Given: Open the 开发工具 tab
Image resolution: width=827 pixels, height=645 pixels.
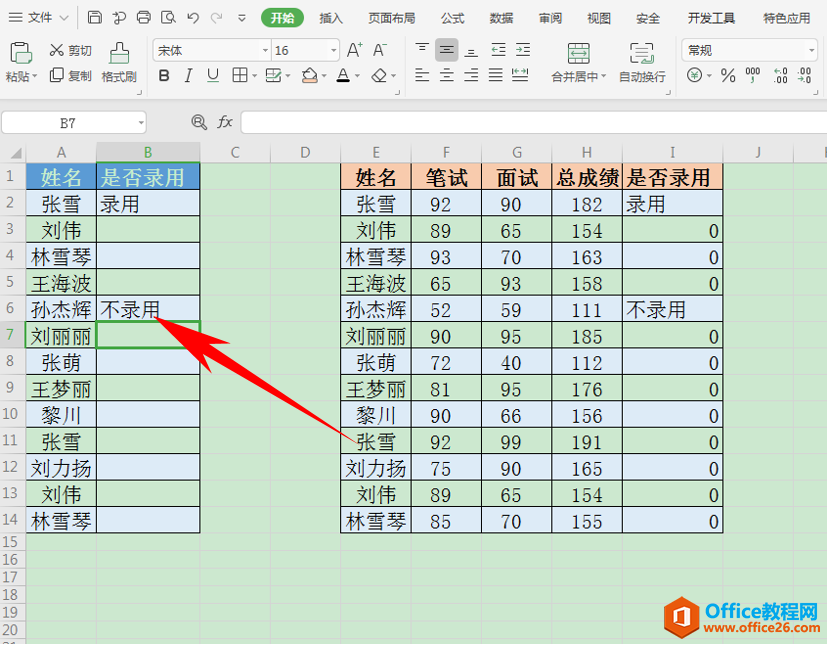Looking at the screenshot, I should pos(711,18).
